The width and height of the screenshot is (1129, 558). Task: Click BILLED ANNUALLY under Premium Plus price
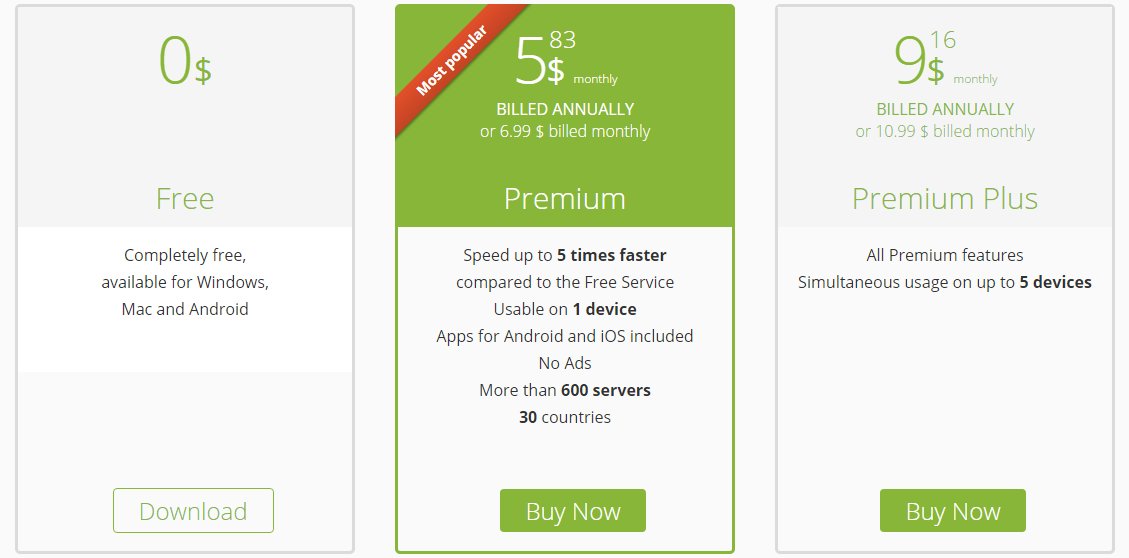pos(945,109)
